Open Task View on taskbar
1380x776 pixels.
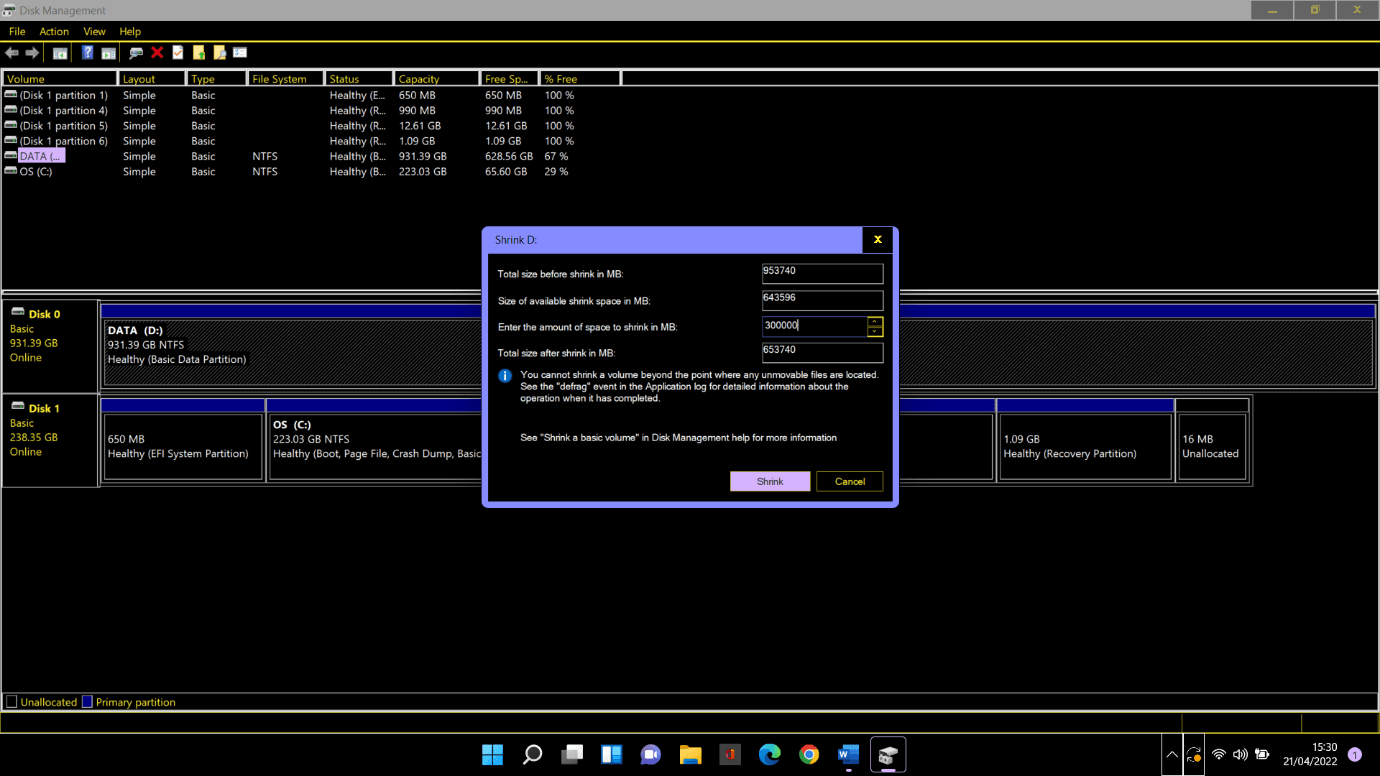[x=572, y=754]
